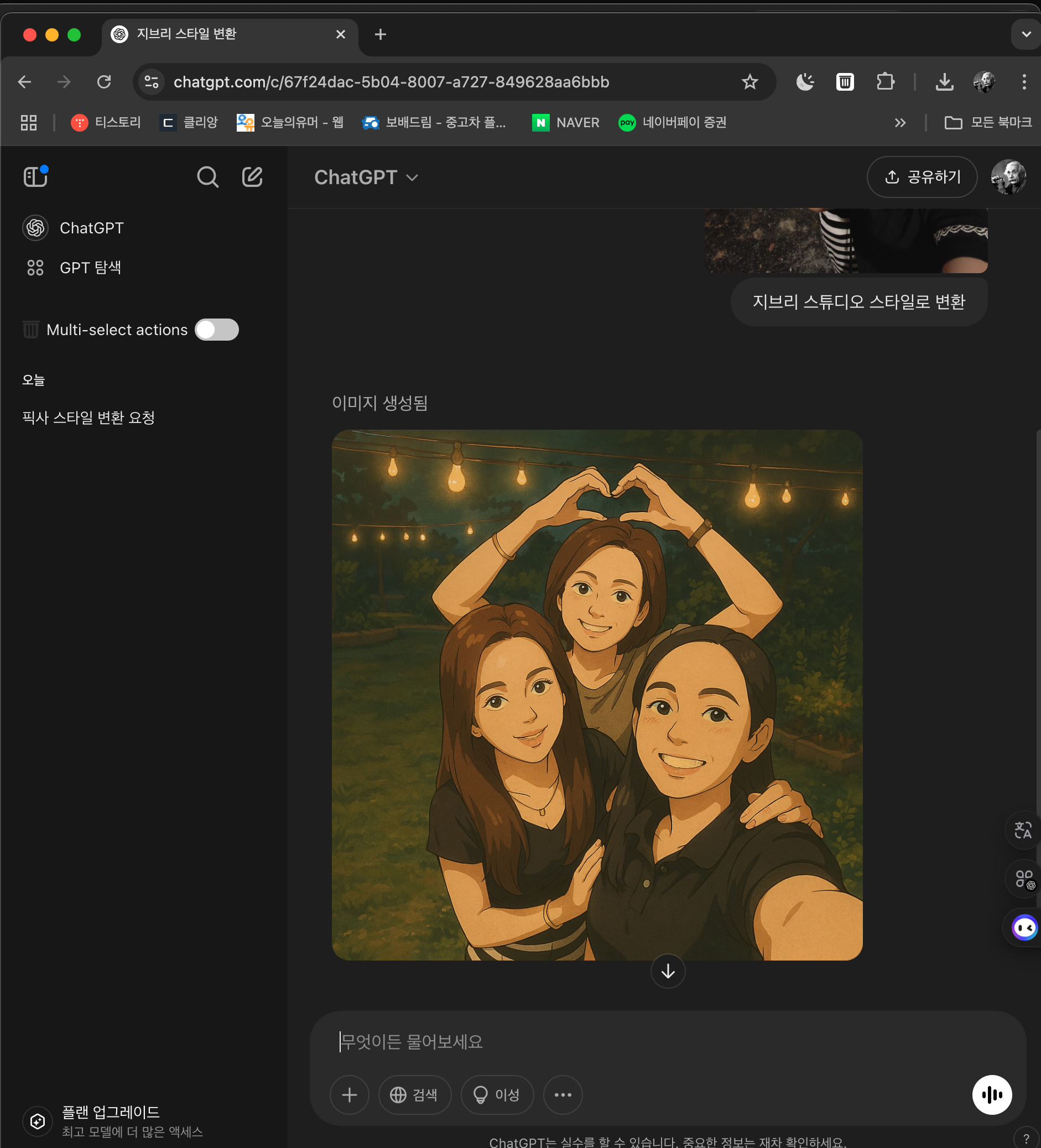Screen dimensions: 1041x1148
Task: Open the help question mark button
Action: [1026, 1137]
